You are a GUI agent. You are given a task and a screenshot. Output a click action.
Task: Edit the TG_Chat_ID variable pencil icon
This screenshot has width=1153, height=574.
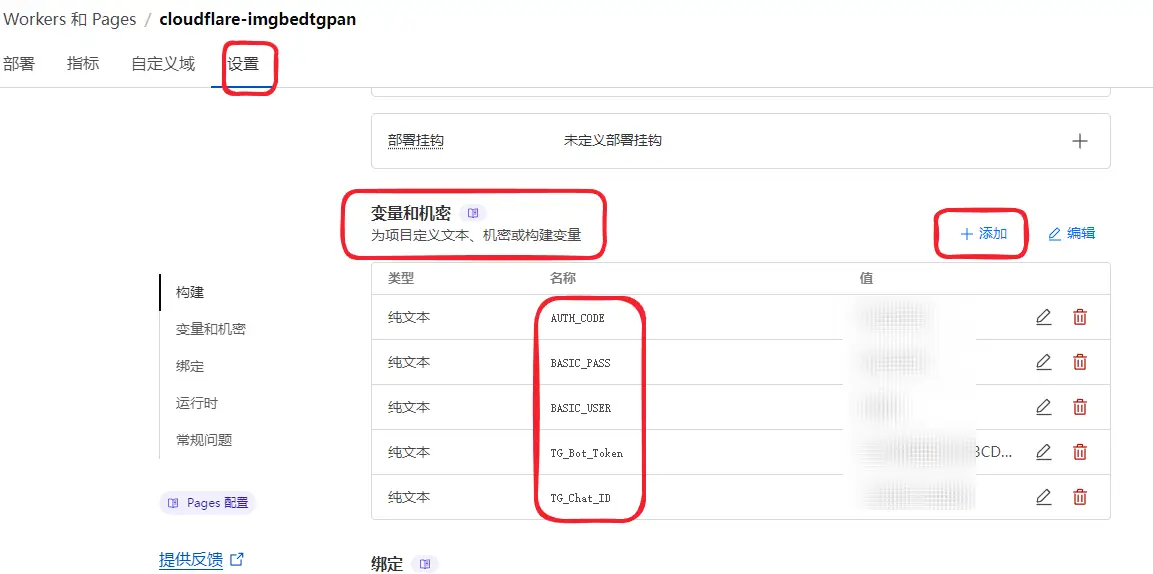coord(1043,498)
